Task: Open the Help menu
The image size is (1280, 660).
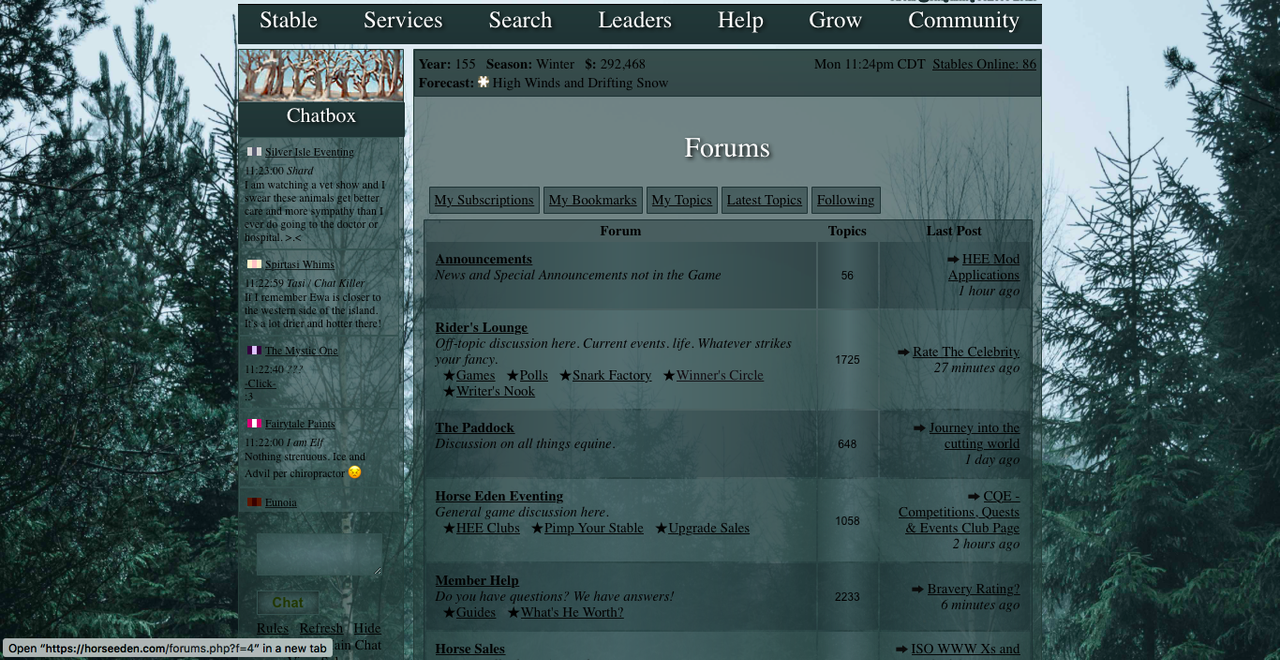Action: tap(740, 20)
